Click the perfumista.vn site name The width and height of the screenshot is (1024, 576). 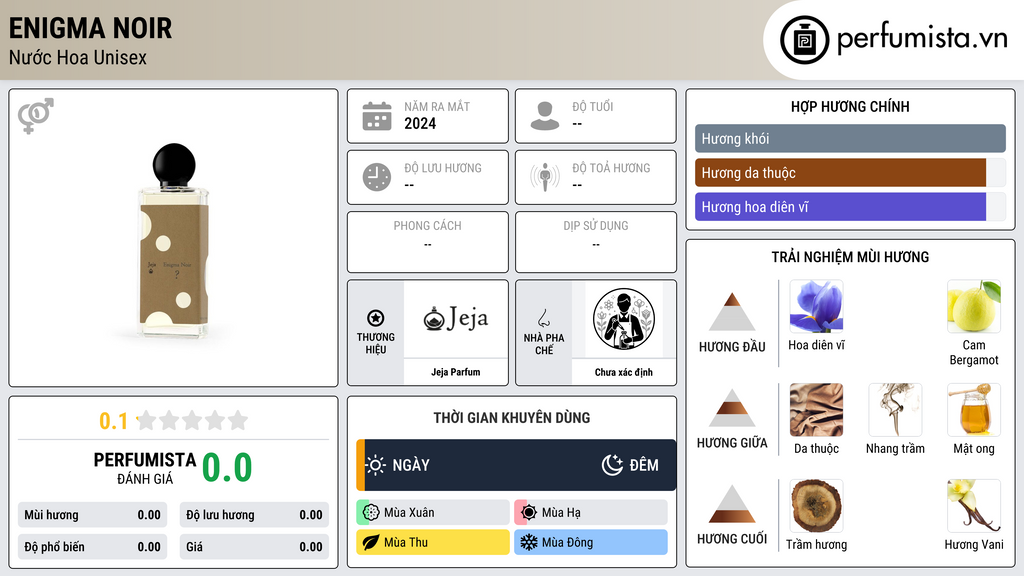tap(922, 39)
